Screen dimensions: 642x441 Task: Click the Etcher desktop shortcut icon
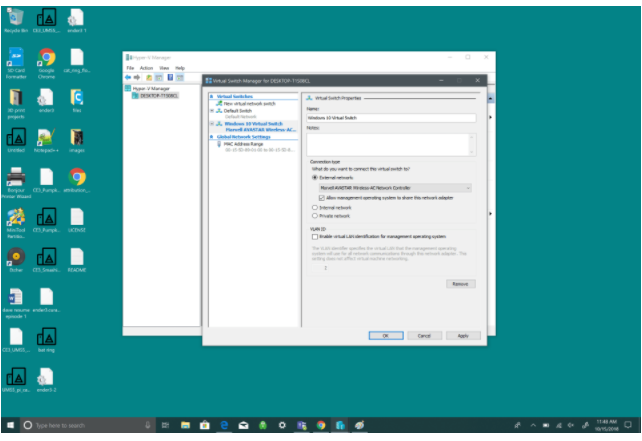(16, 260)
